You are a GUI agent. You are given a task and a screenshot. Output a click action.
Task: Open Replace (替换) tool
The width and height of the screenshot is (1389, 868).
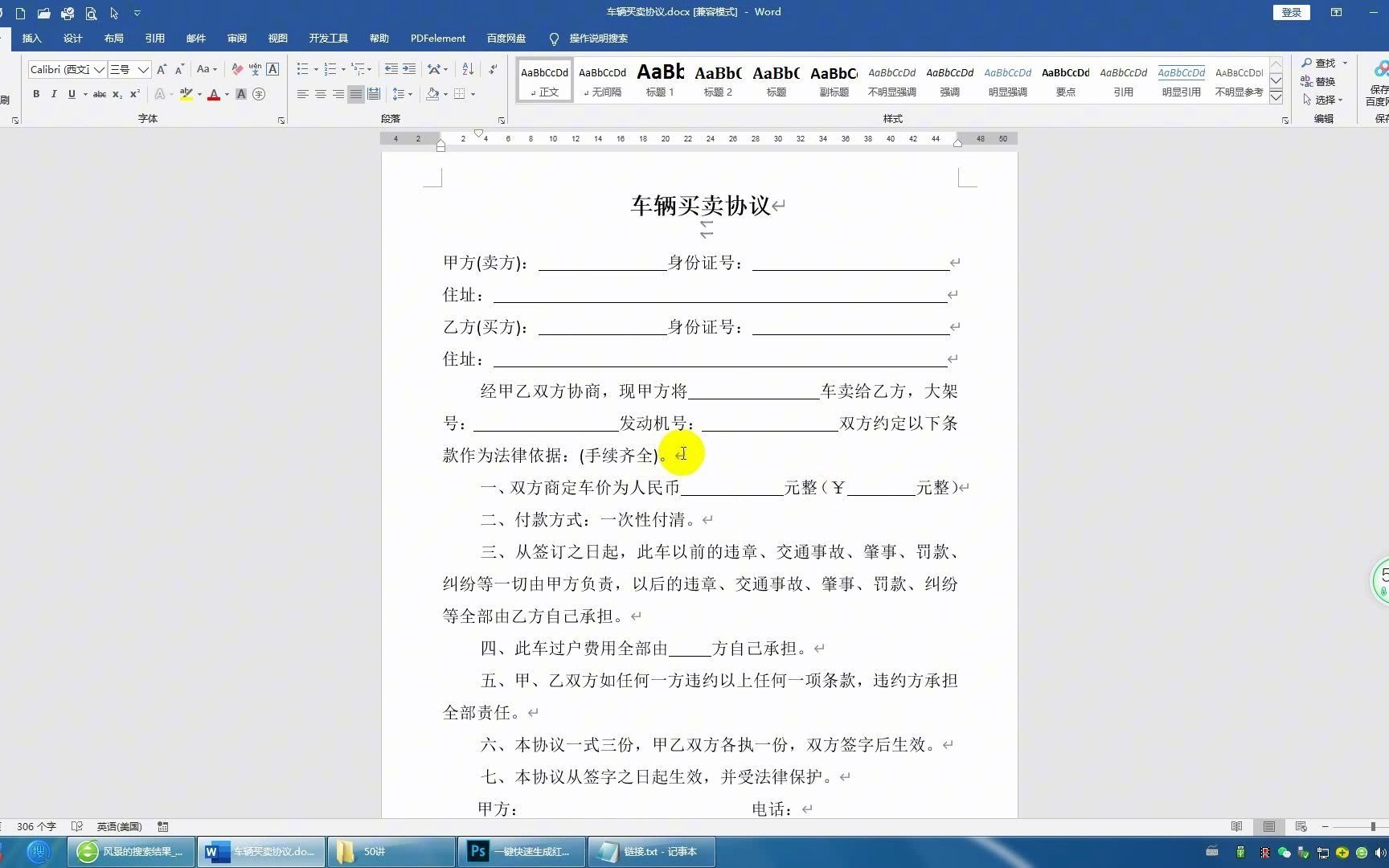[1319, 81]
